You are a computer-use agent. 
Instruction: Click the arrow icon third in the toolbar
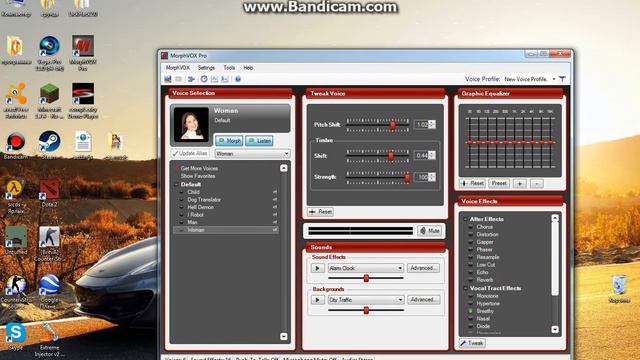191,79
